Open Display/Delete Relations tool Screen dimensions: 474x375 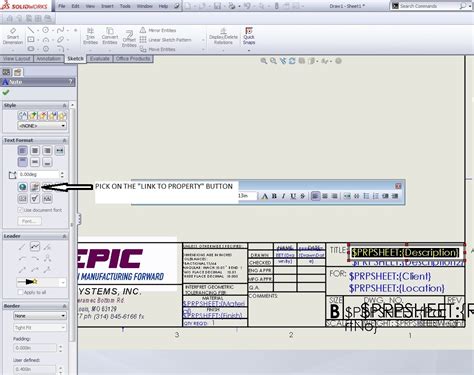pos(223,36)
